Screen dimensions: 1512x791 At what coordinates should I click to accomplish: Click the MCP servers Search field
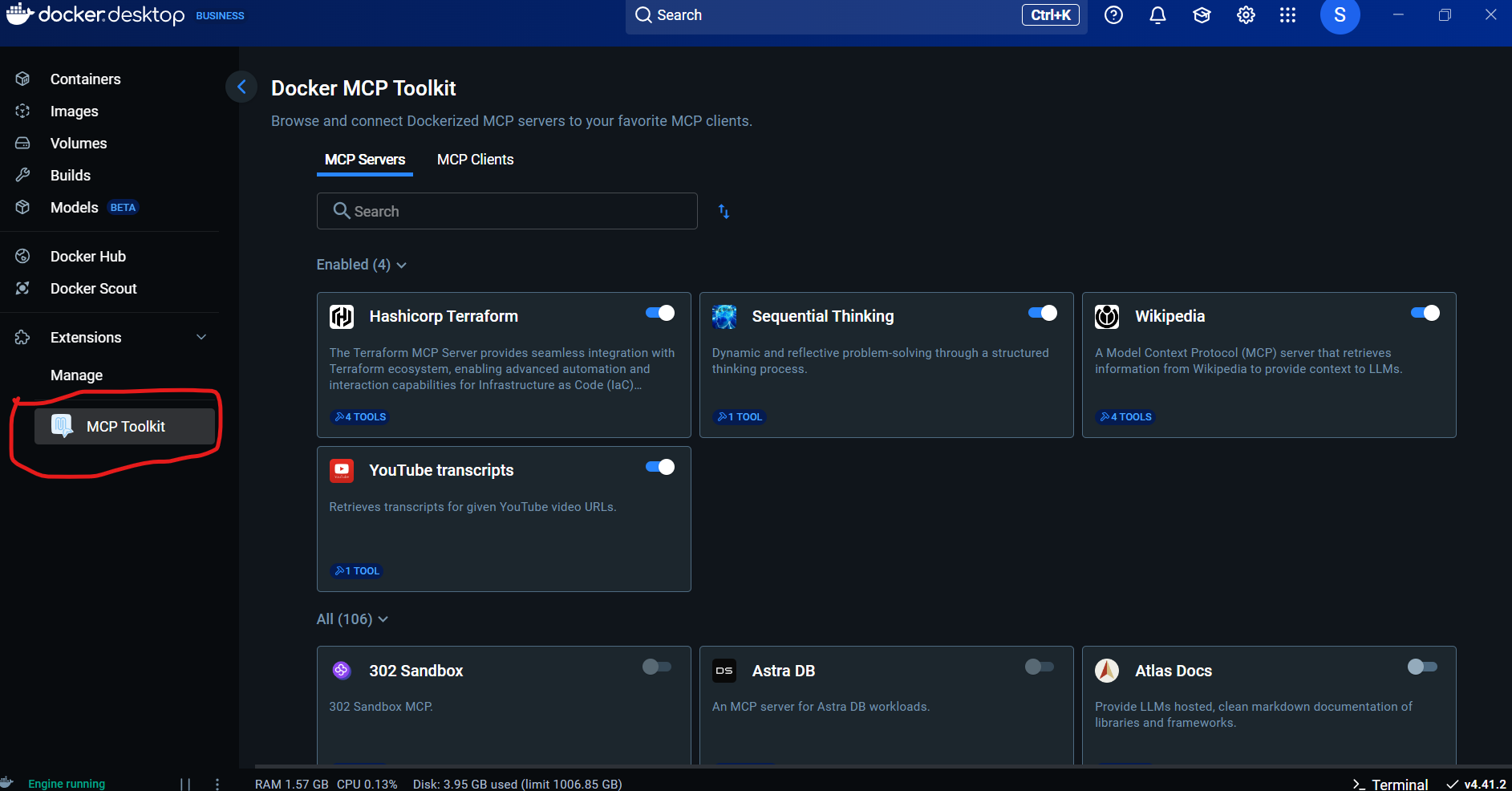click(507, 211)
